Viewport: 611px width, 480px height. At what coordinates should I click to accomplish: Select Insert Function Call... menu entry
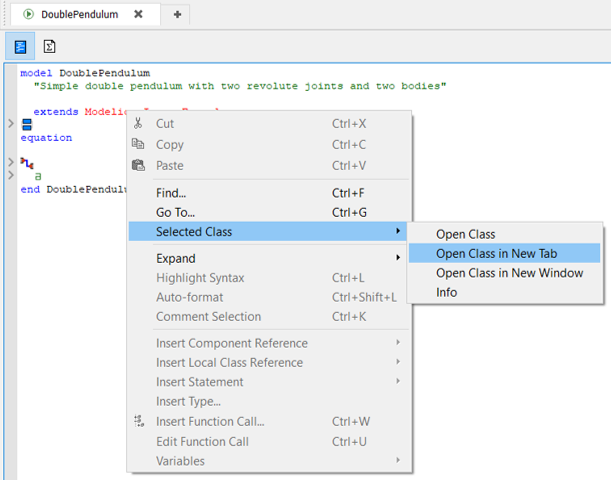click(x=270, y=422)
